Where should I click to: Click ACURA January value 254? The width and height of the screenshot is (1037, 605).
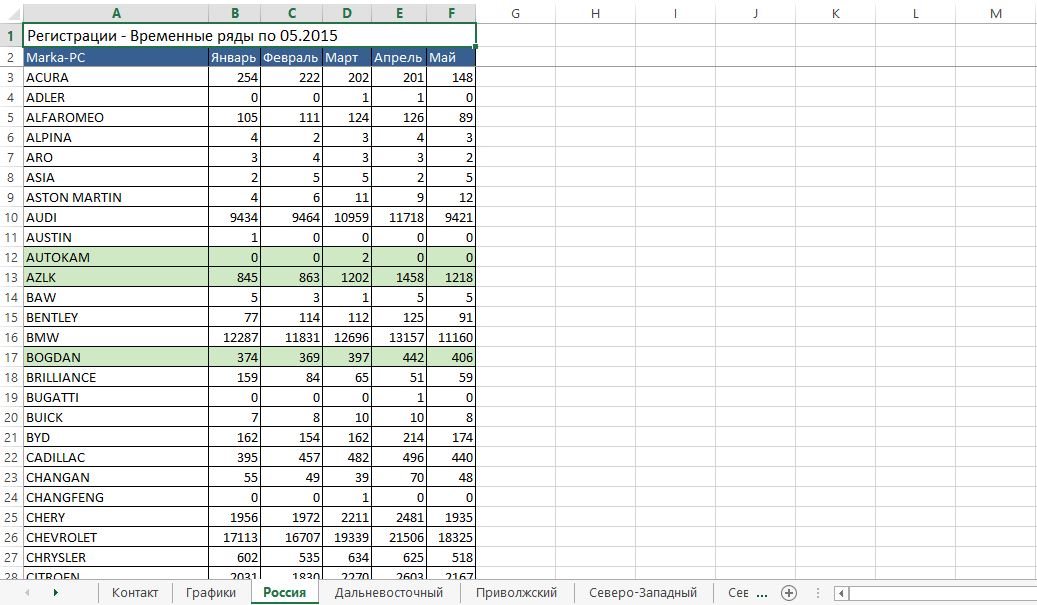[x=234, y=77]
